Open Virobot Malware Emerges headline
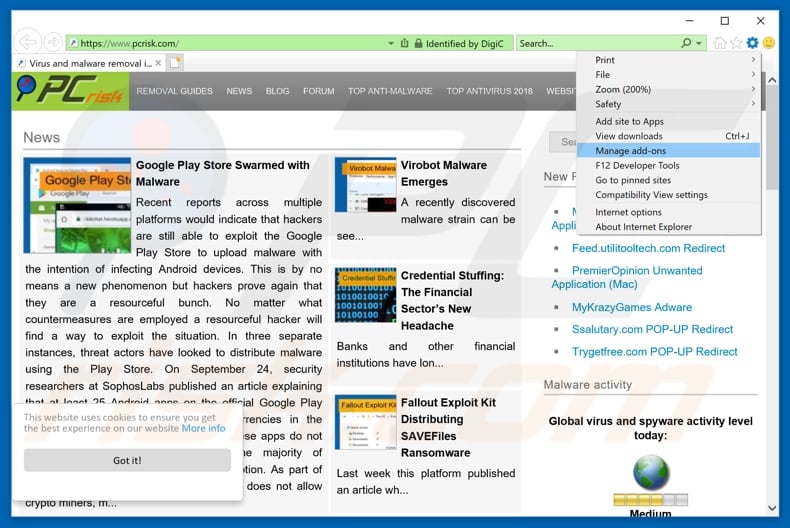Image resolution: width=790 pixels, height=528 pixels. (444, 173)
